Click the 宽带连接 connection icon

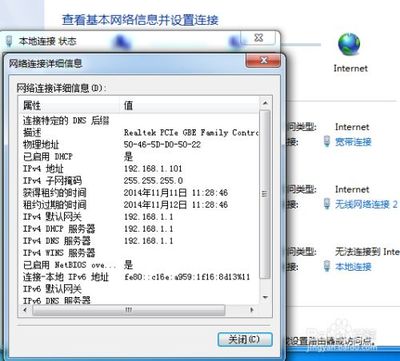pos(327,142)
